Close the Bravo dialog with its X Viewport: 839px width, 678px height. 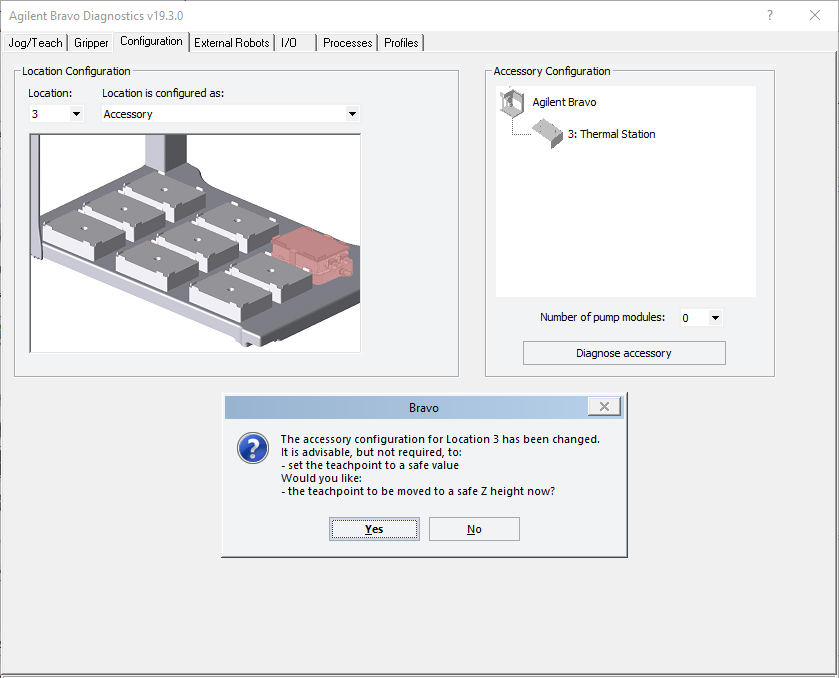(604, 407)
